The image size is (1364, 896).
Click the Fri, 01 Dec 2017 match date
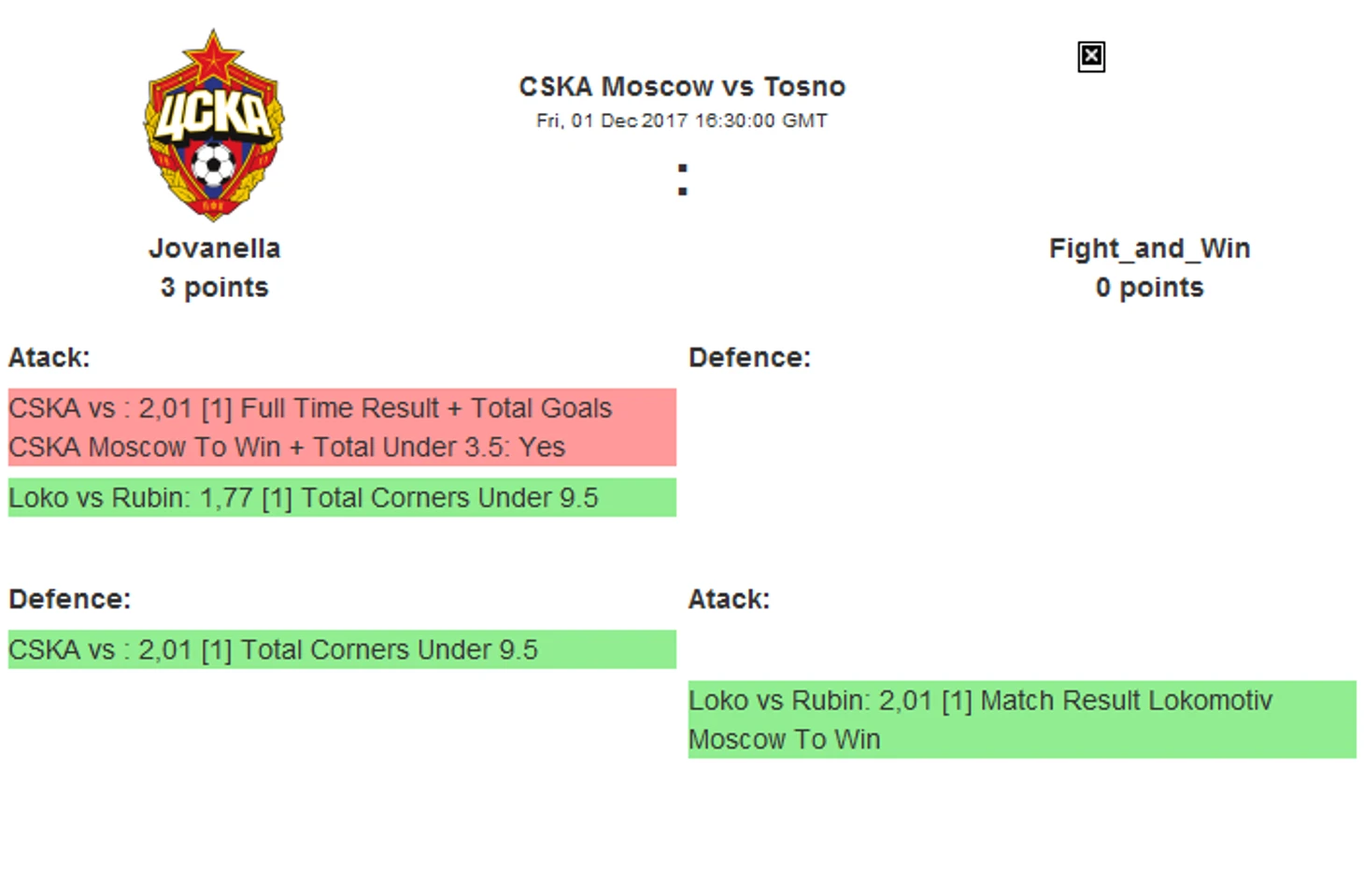682,121
